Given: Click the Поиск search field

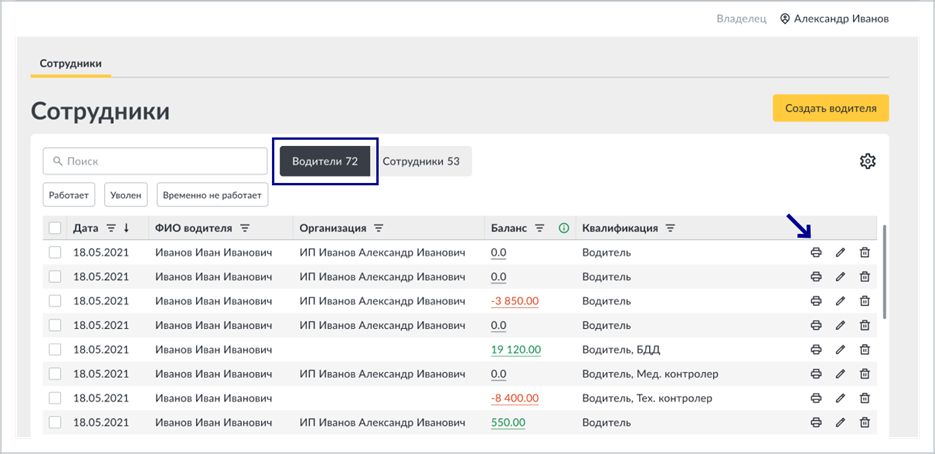Looking at the screenshot, I should point(155,161).
